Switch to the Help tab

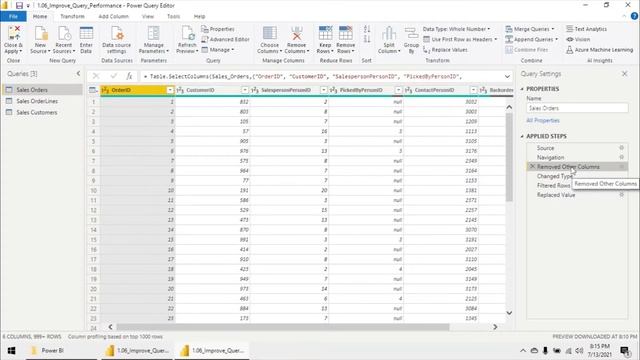(x=199, y=16)
